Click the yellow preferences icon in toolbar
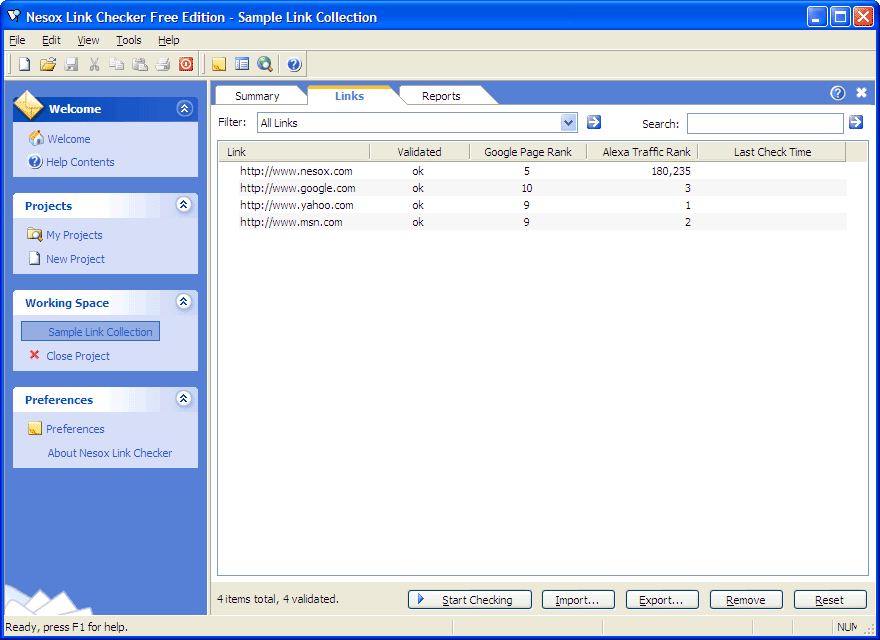Screen dimensions: 880x640 pyautogui.click(x=219, y=64)
